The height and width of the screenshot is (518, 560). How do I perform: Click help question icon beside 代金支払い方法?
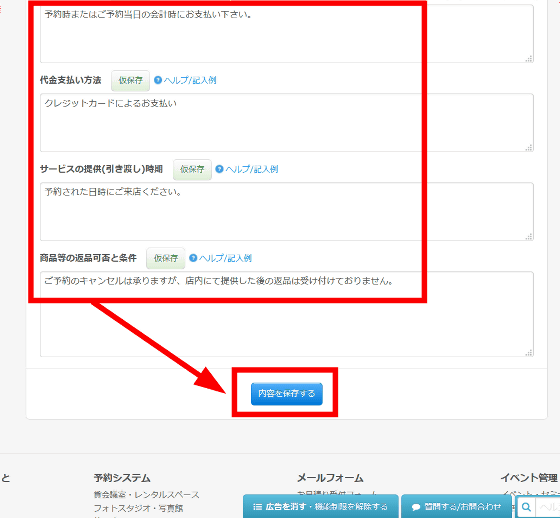coord(158,80)
